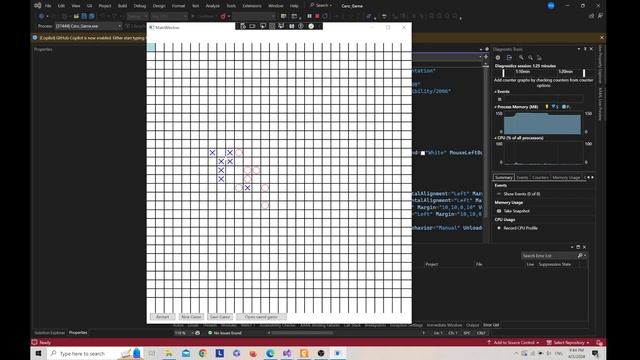Open the notification center icon

point(596,353)
